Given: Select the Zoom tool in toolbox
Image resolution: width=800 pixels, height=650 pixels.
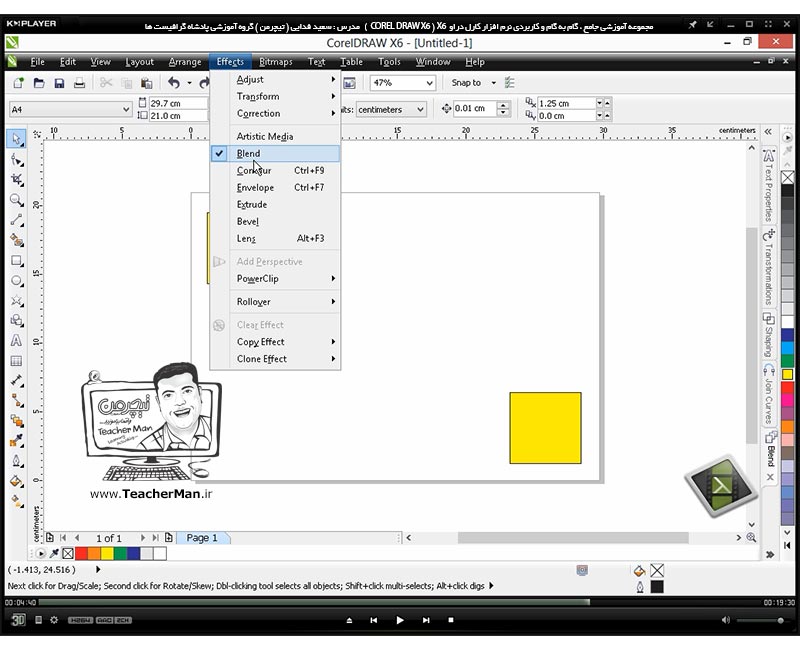Looking at the screenshot, I should pos(16,200).
